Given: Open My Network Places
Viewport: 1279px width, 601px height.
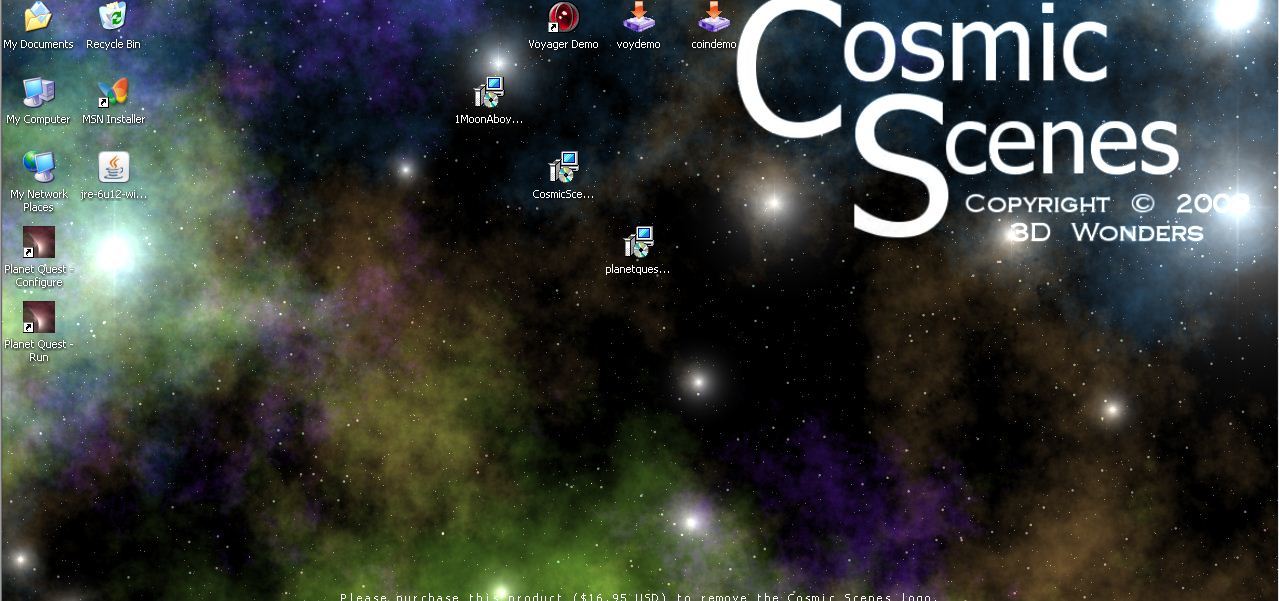Looking at the screenshot, I should (38, 167).
